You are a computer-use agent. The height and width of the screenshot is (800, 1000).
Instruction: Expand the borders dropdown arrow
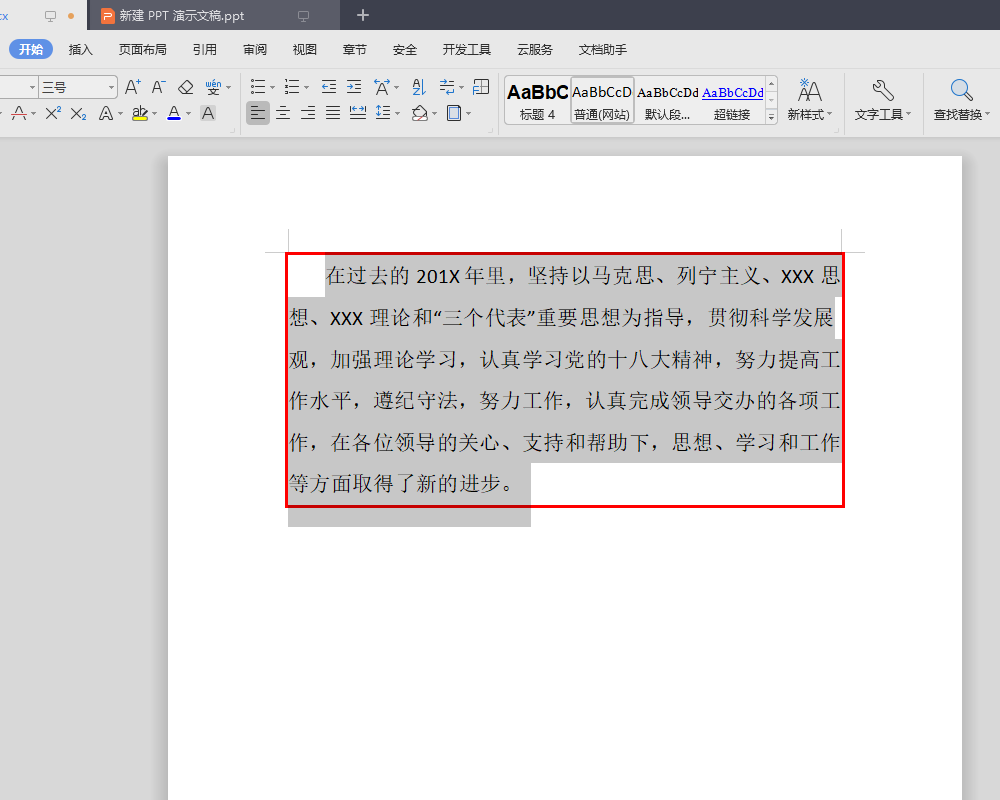468,114
